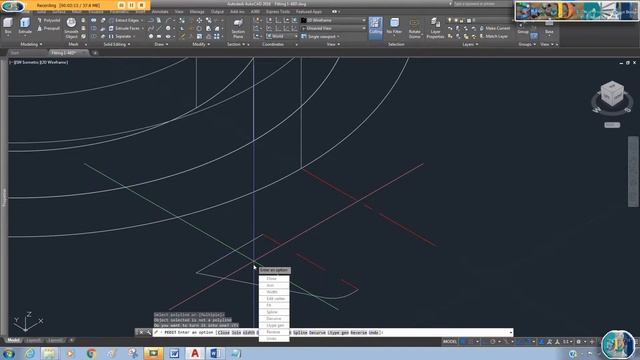
Task: Activate the Presspull tool
Action: (49, 28)
